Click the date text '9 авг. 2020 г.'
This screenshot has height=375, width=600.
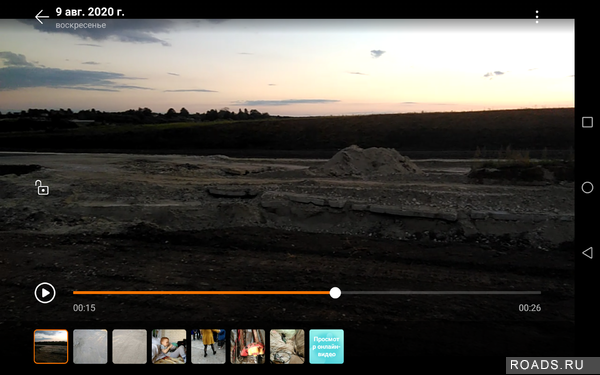coord(90,12)
